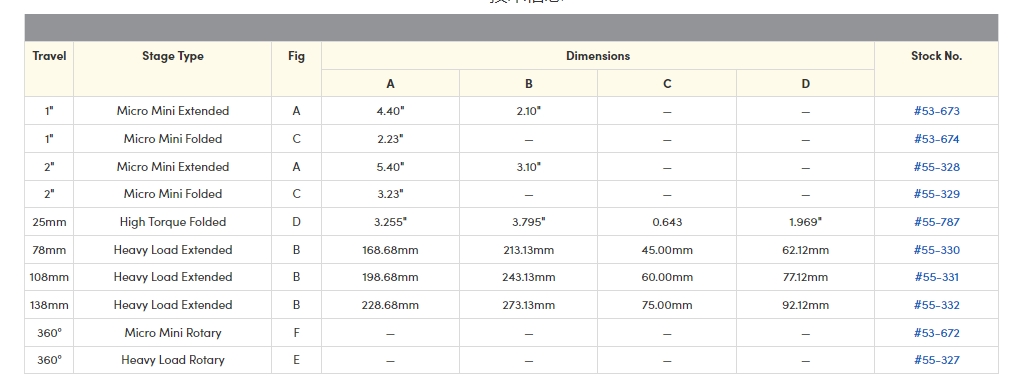Image resolution: width=1015 pixels, height=384 pixels.
Task: Click the Dimensions header cell
Action: [597, 56]
